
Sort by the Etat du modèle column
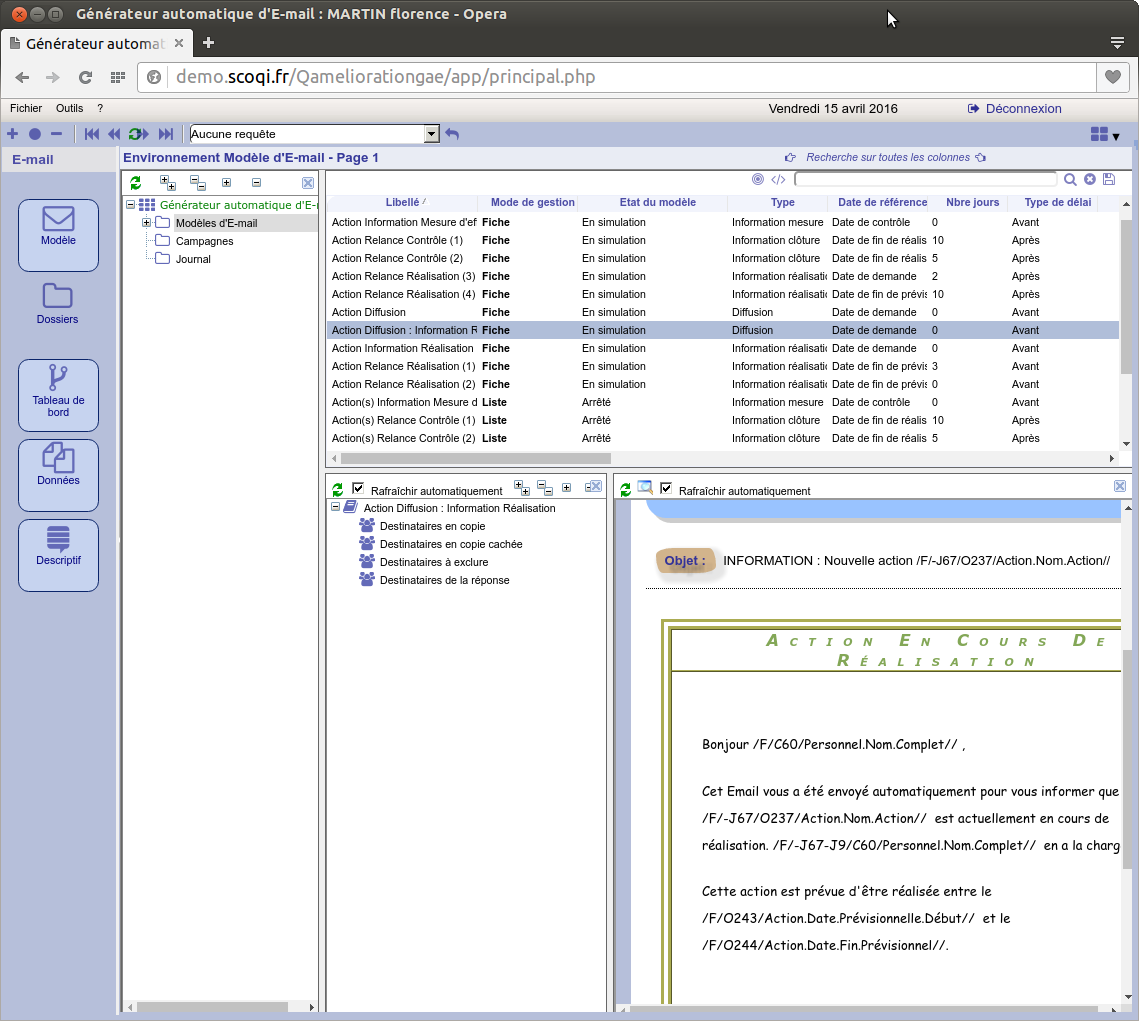[x=657, y=202]
